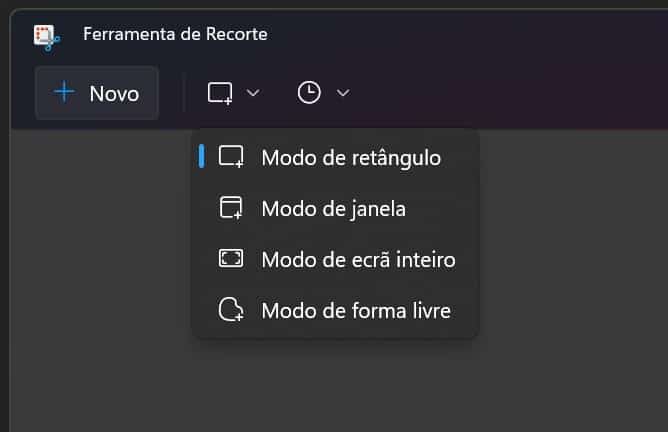The width and height of the screenshot is (668, 432).
Task: Collapse the snip mode dropdown chevron
Action: pyautogui.click(x=253, y=93)
